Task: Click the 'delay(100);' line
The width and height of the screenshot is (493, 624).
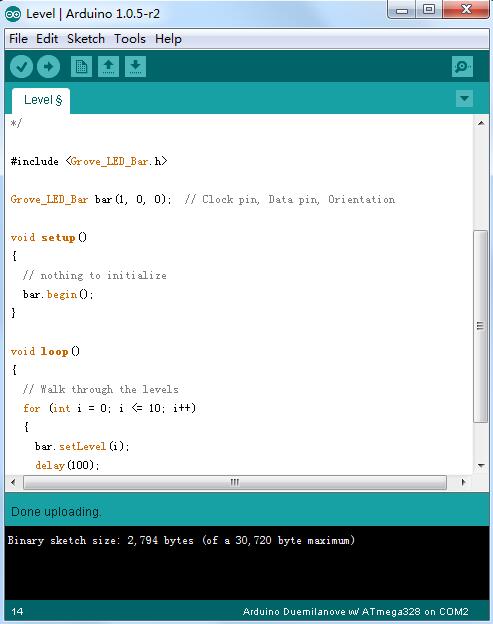Action: coord(67,465)
